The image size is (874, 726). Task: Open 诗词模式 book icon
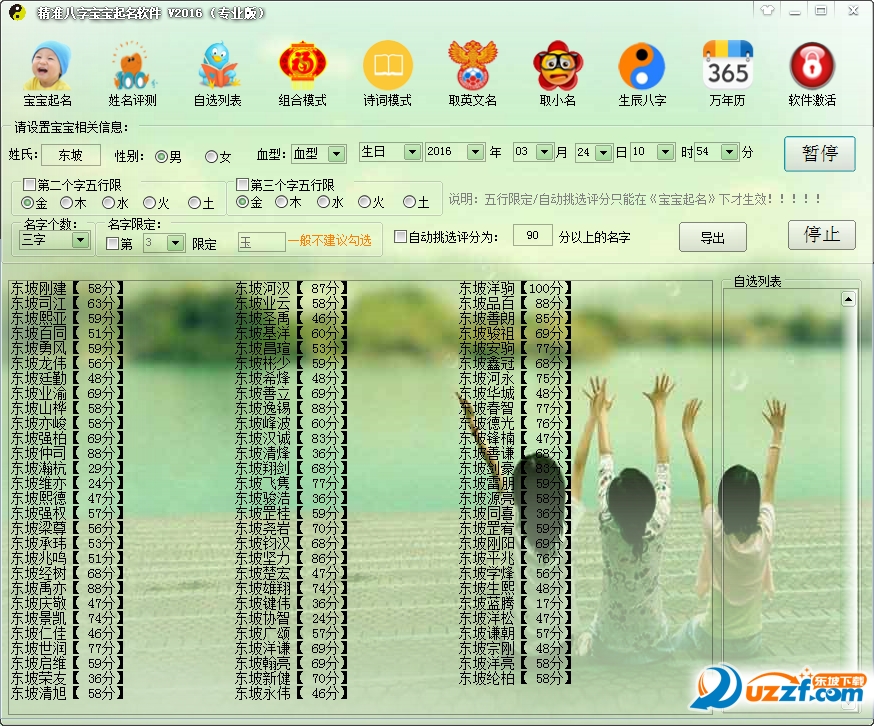(387, 73)
